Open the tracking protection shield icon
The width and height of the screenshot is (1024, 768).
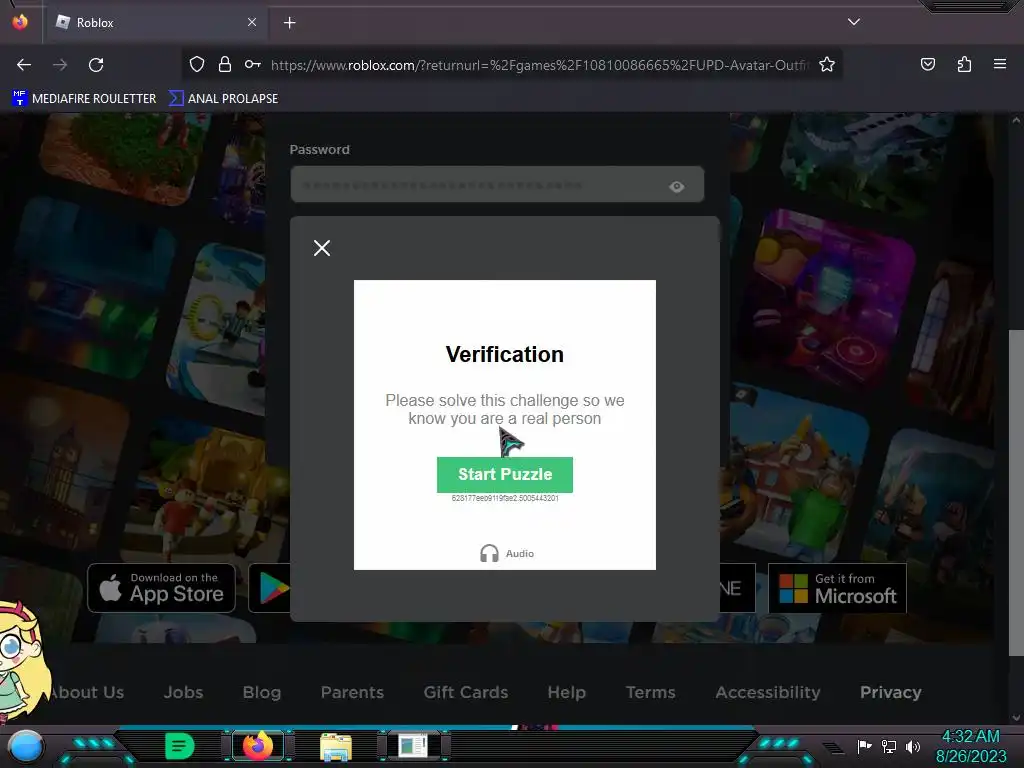pos(197,64)
